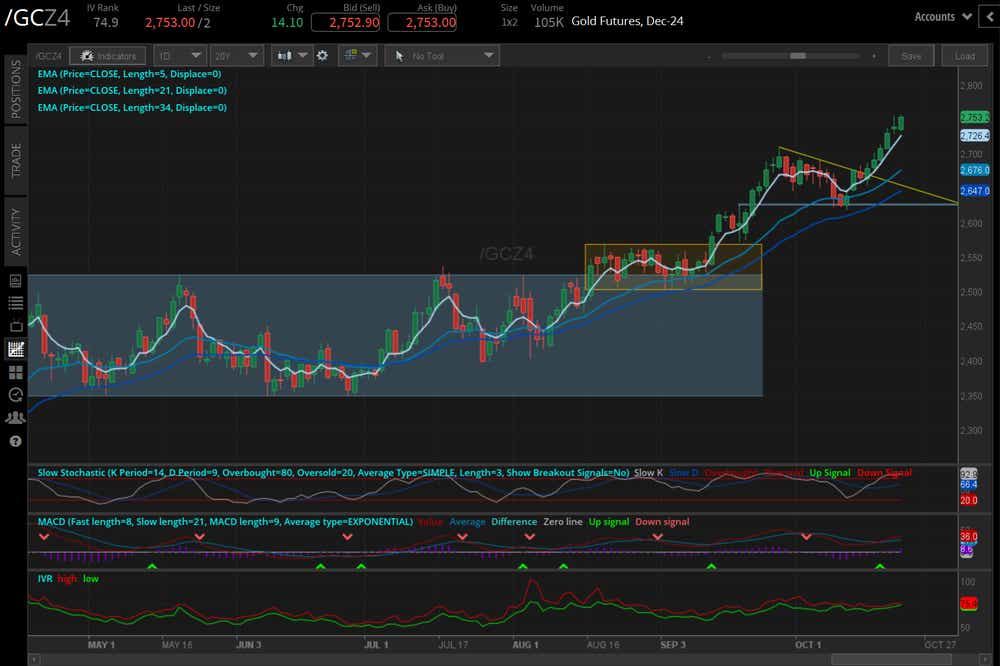
Task: Click the Slow Stochastic study label
Action: [x=333, y=473]
